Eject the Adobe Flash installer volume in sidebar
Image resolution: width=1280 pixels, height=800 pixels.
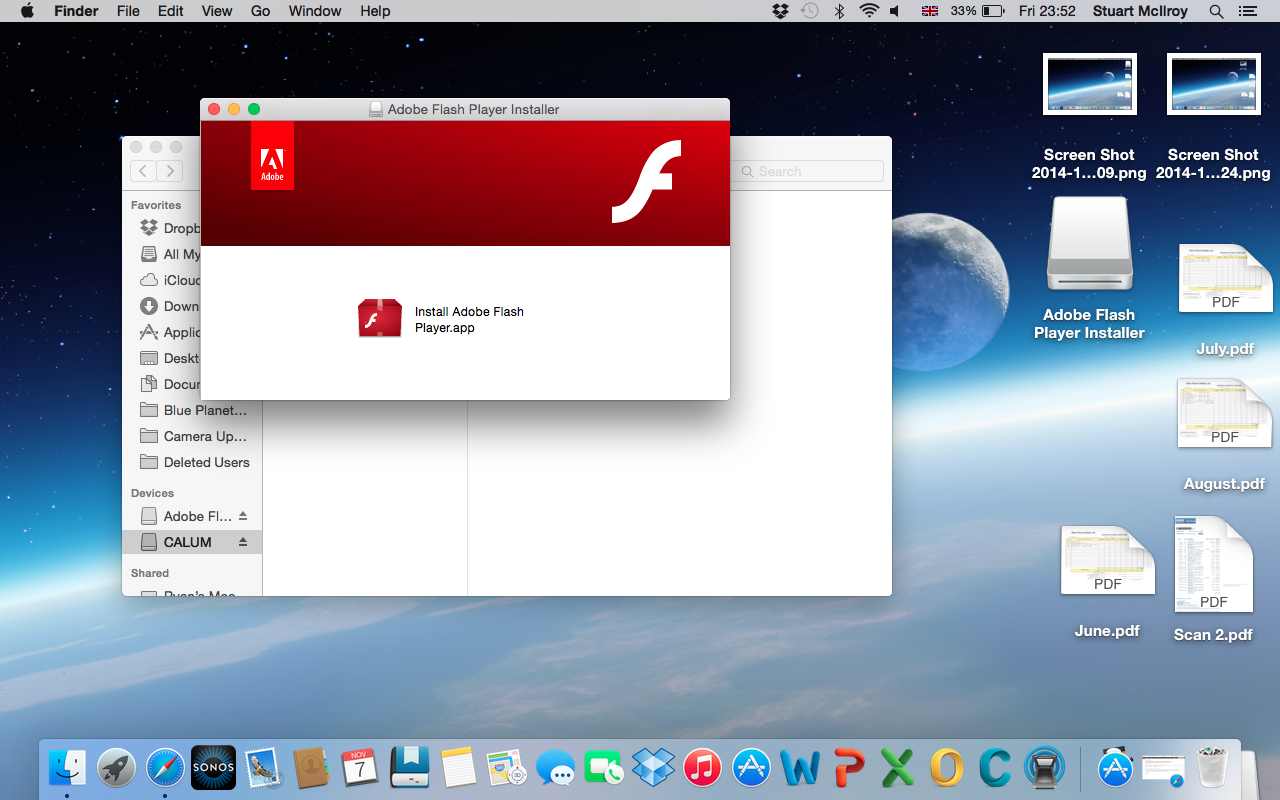click(x=243, y=516)
